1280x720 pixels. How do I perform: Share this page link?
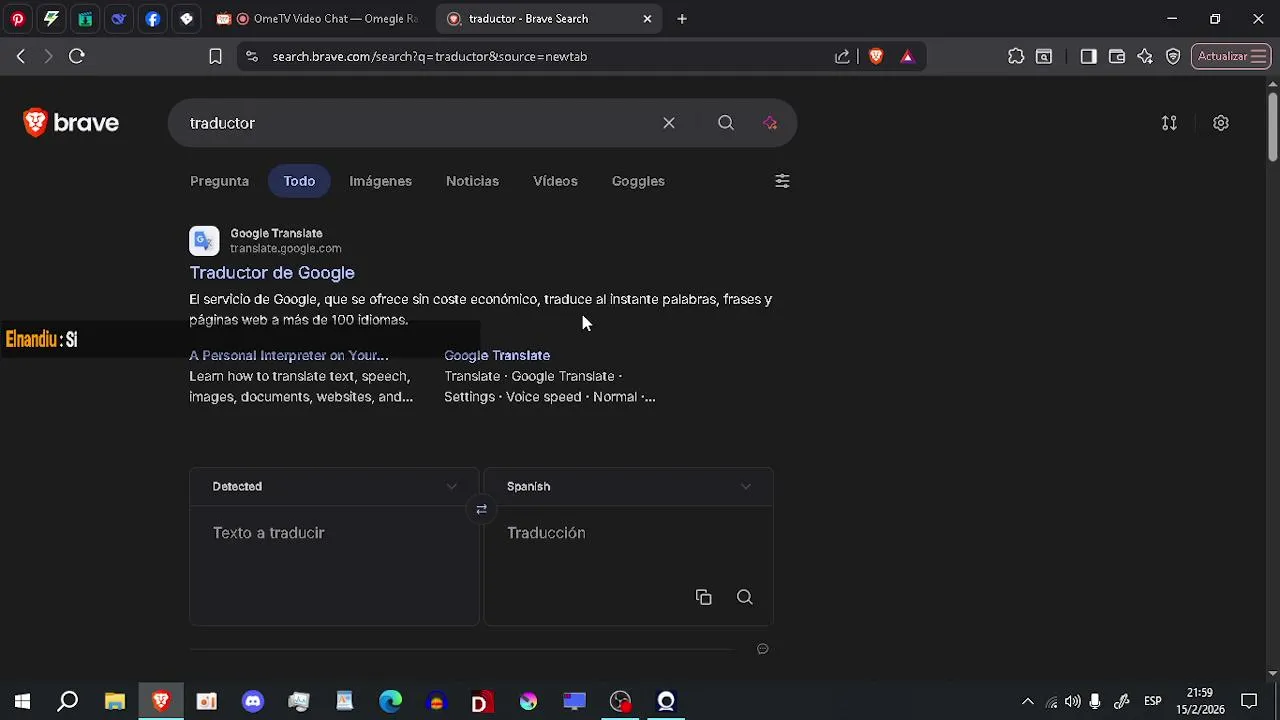[842, 56]
